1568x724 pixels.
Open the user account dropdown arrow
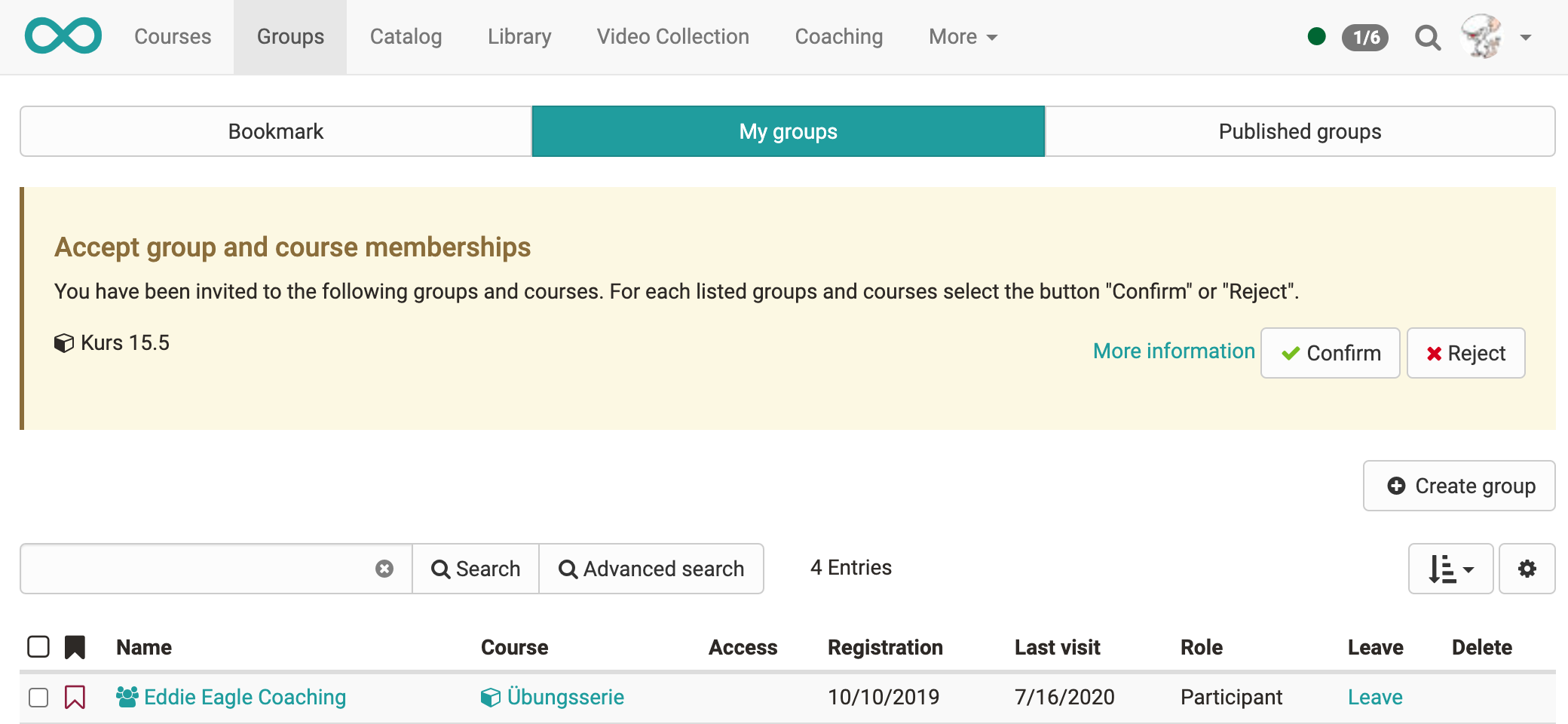[1526, 37]
